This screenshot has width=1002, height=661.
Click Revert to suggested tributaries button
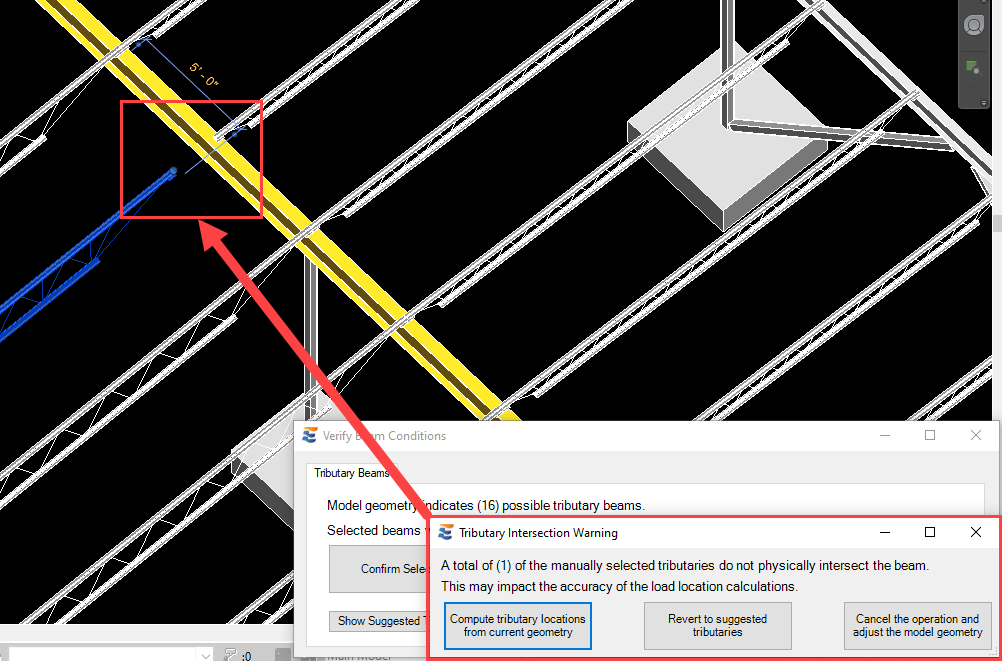pyautogui.click(x=718, y=626)
